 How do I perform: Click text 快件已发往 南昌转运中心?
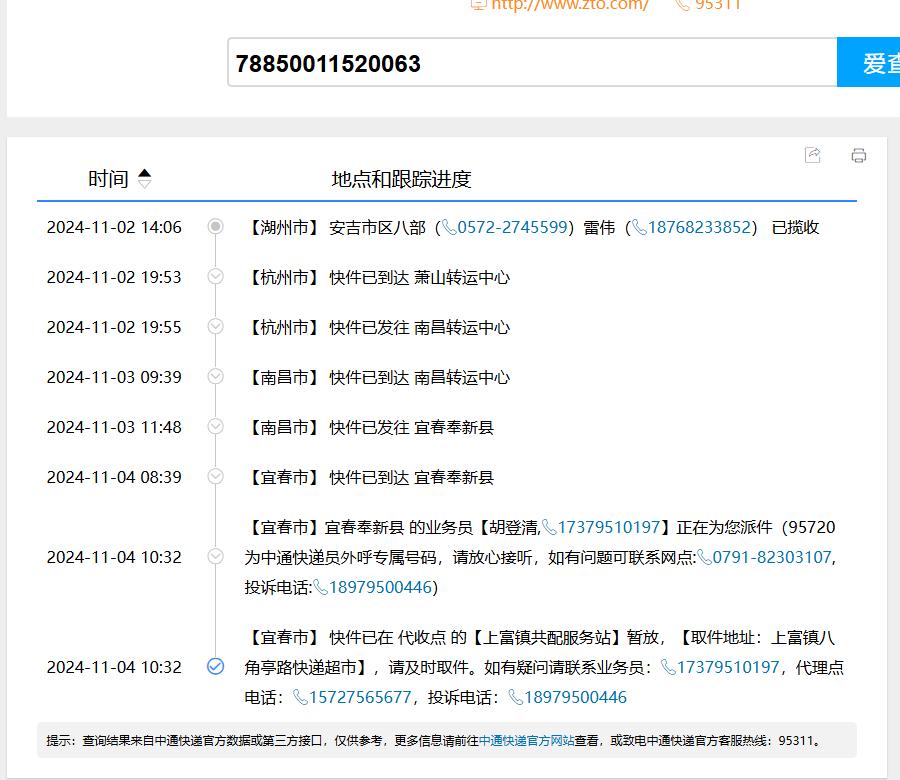420,327
